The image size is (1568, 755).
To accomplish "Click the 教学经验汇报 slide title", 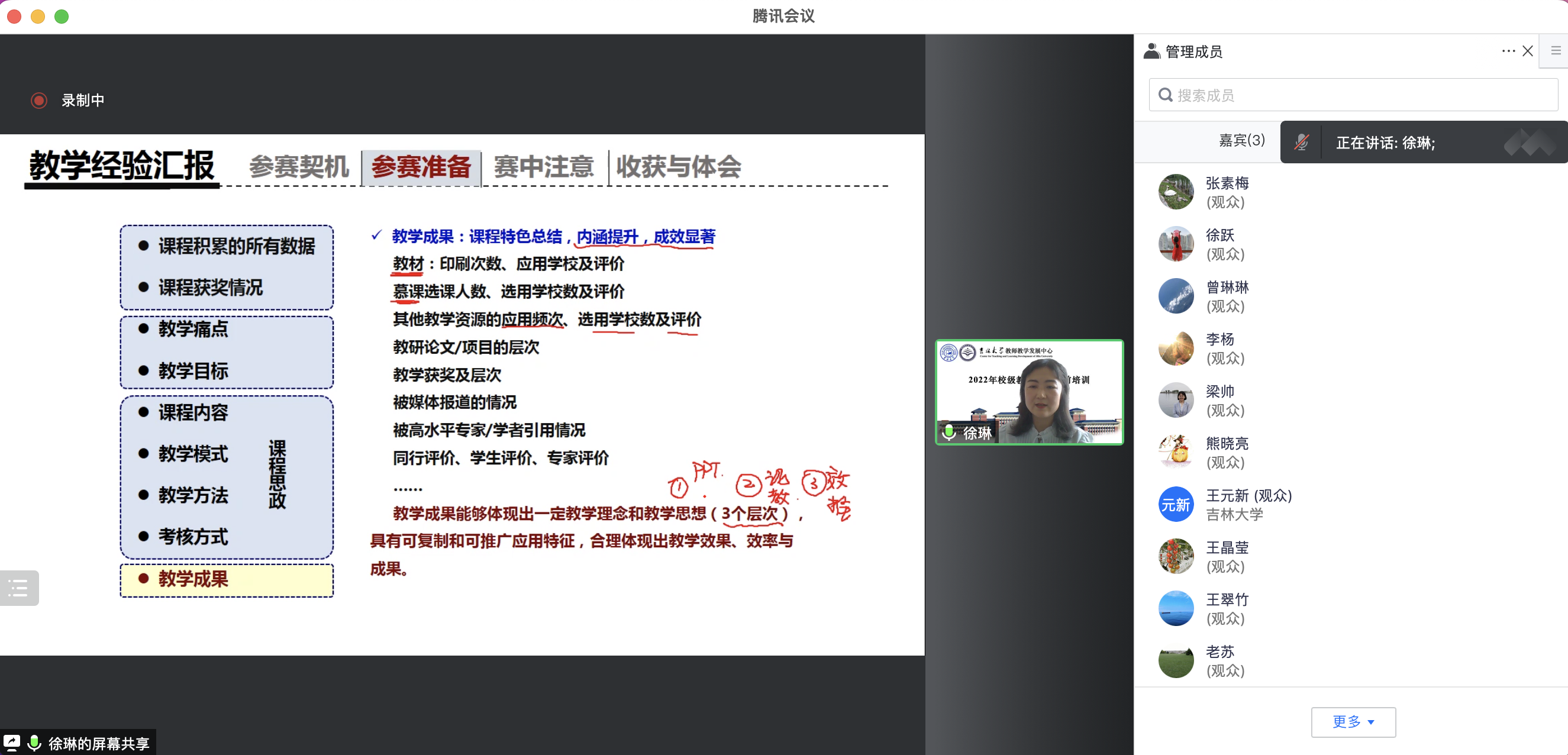I will click(122, 166).
